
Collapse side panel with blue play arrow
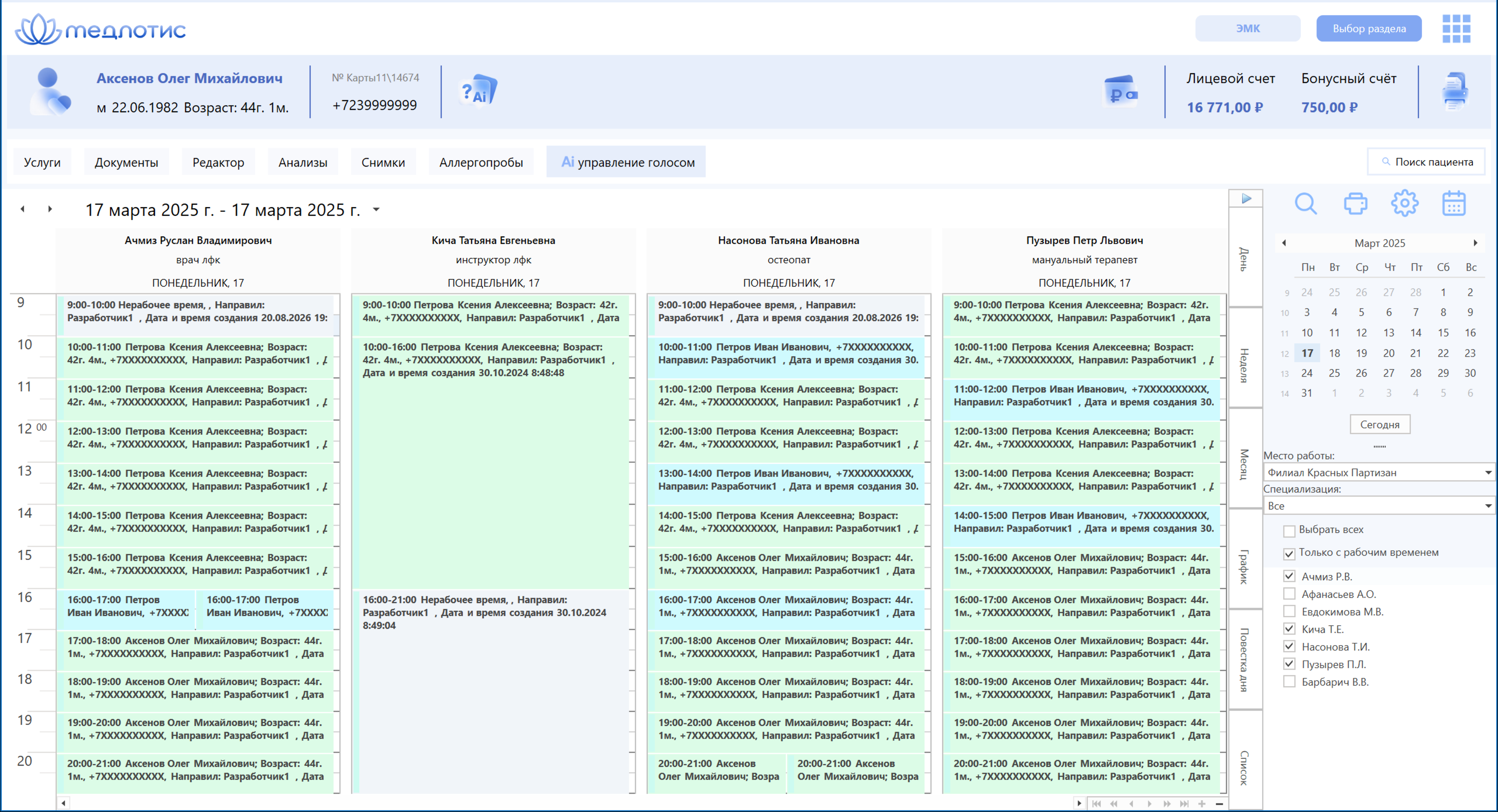[x=1246, y=199]
